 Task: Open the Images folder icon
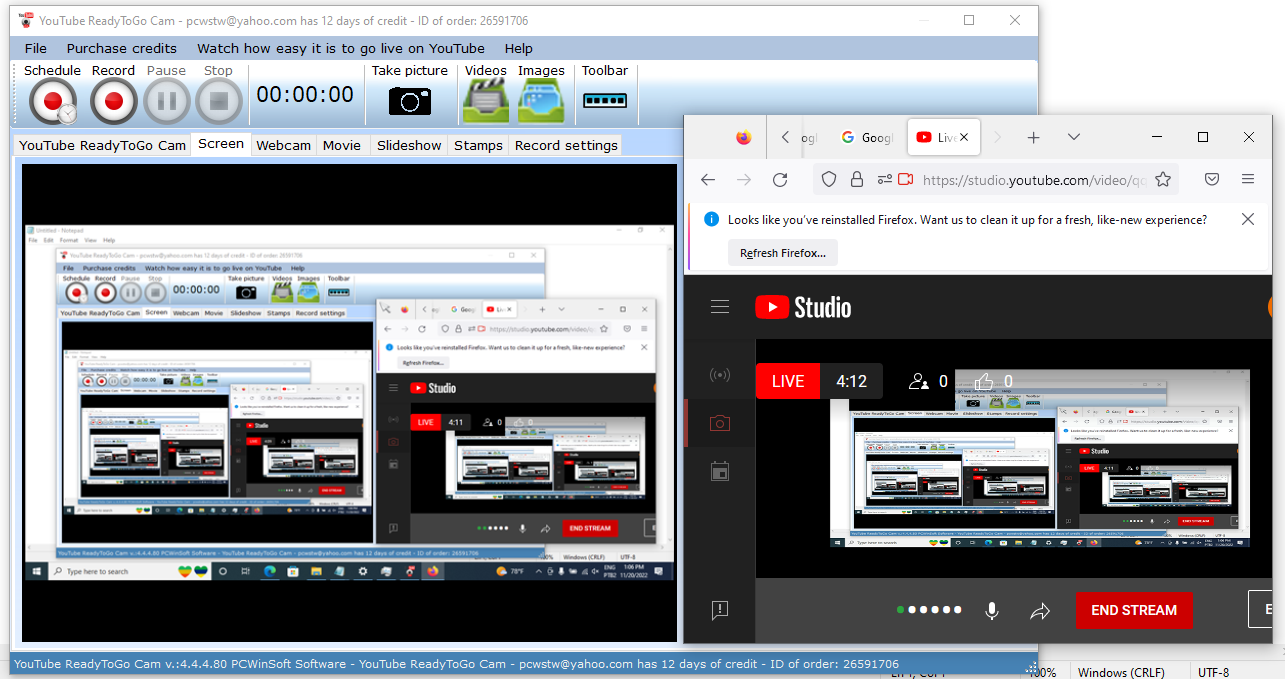pyautogui.click(x=541, y=100)
